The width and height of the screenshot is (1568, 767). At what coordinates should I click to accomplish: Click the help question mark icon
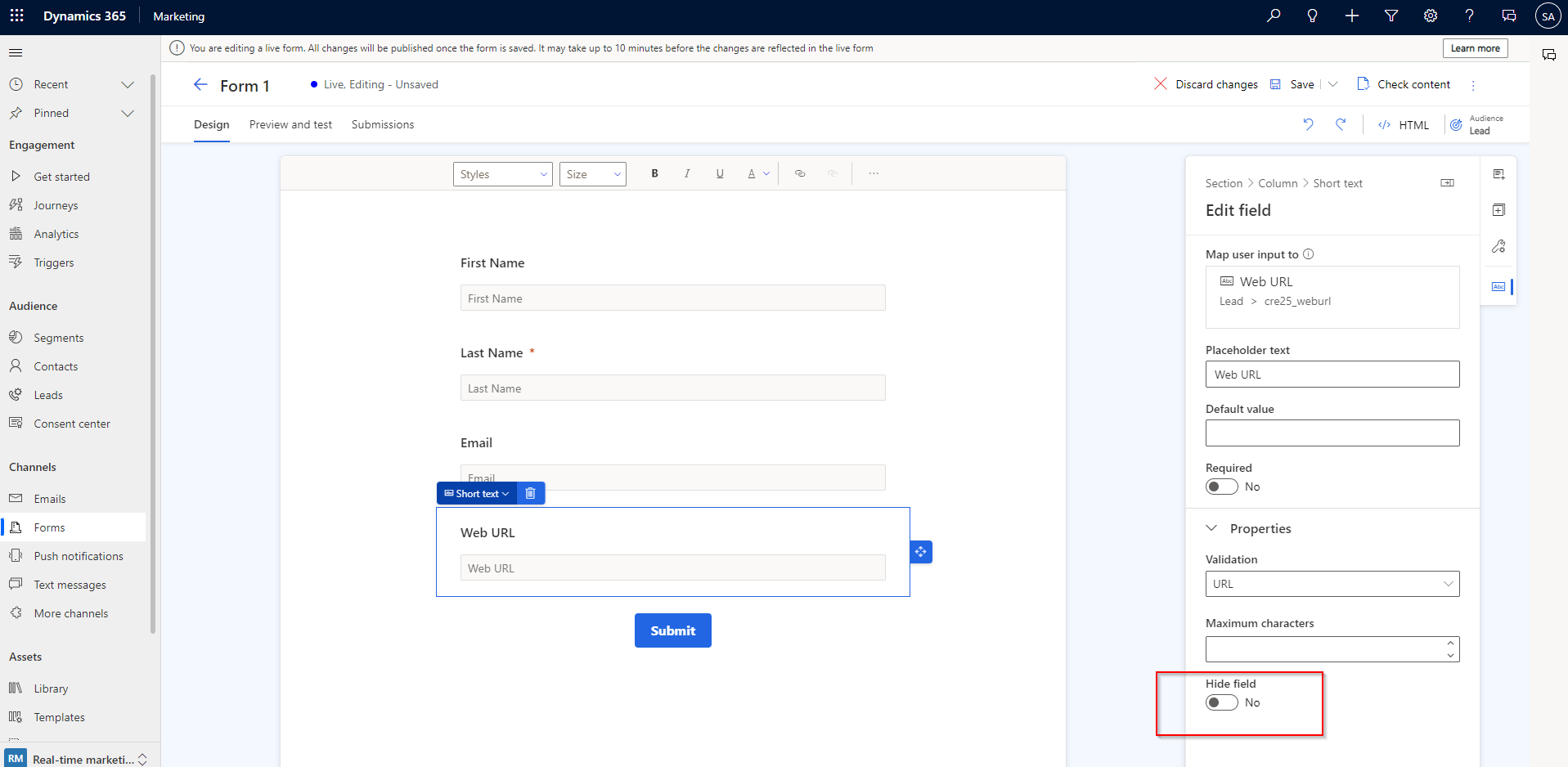click(1470, 16)
